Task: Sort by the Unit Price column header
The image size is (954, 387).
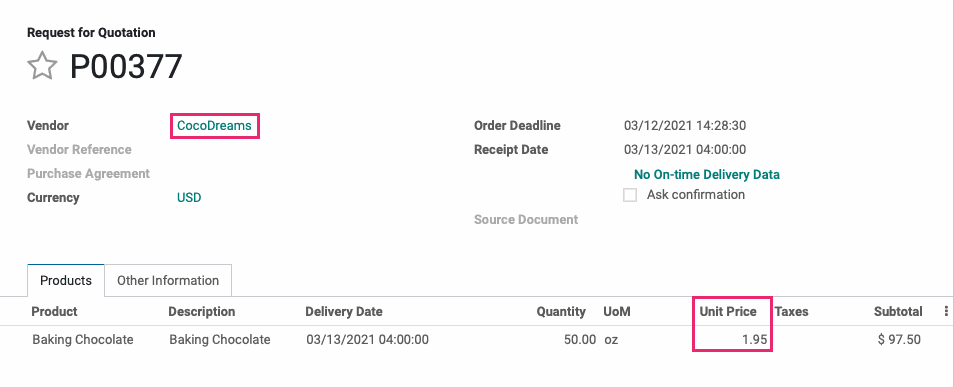Action: point(728,312)
